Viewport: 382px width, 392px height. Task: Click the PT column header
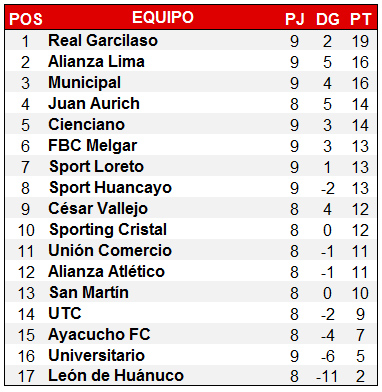click(x=360, y=19)
